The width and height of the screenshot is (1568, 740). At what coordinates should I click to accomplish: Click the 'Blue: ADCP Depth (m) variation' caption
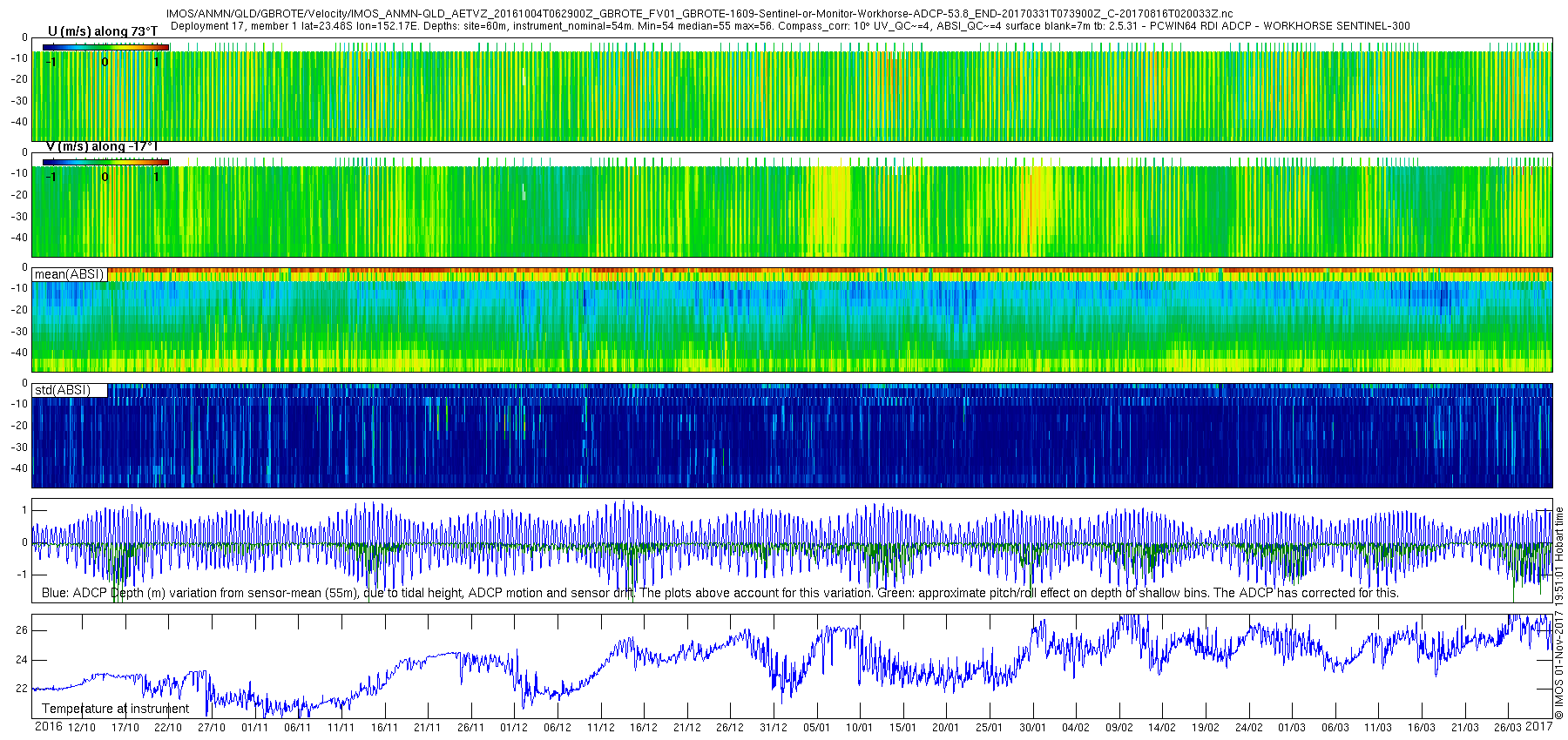720,593
